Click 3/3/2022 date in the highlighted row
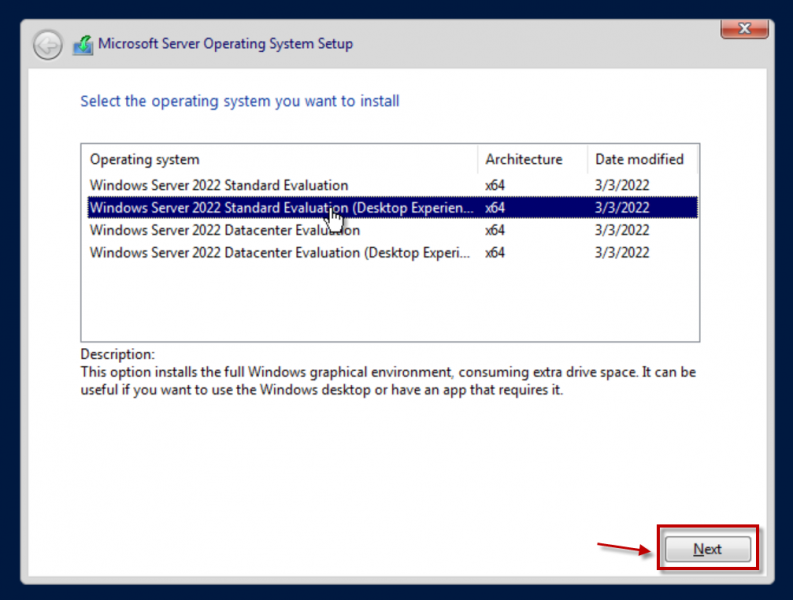The width and height of the screenshot is (793, 600). 622,207
